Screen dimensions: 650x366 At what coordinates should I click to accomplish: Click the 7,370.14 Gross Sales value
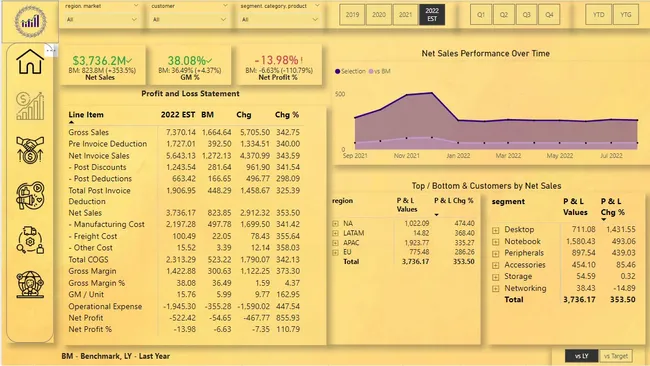(181, 132)
